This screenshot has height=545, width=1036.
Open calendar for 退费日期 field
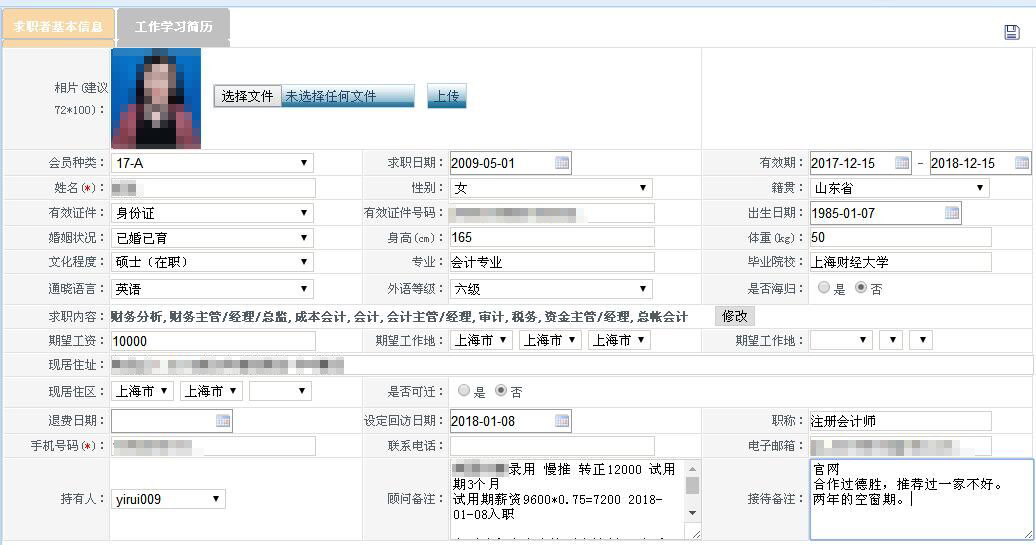[223, 421]
